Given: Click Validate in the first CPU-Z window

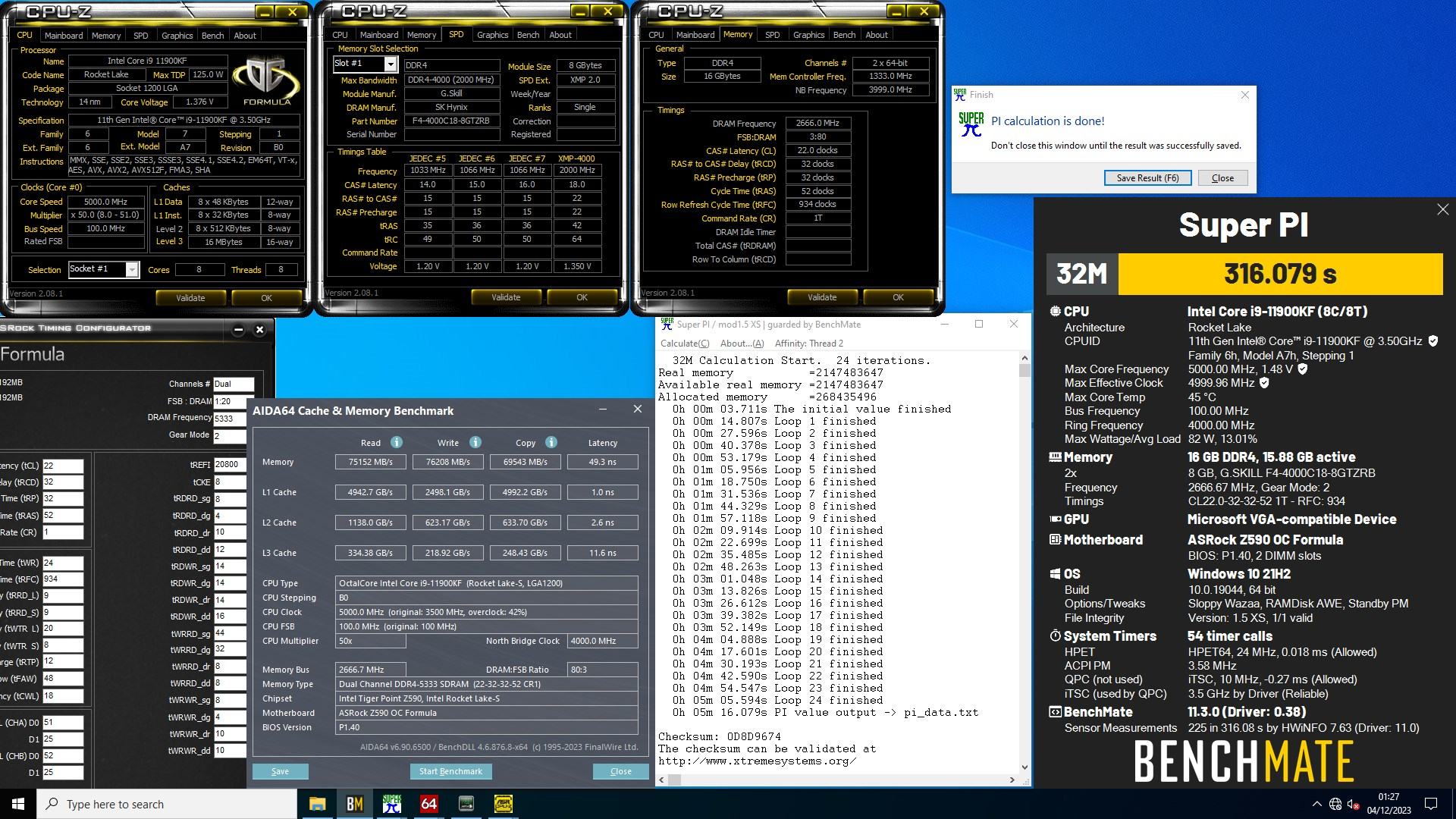Looking at the screenshot, I should pyautogui.click(x=190, y=298).
